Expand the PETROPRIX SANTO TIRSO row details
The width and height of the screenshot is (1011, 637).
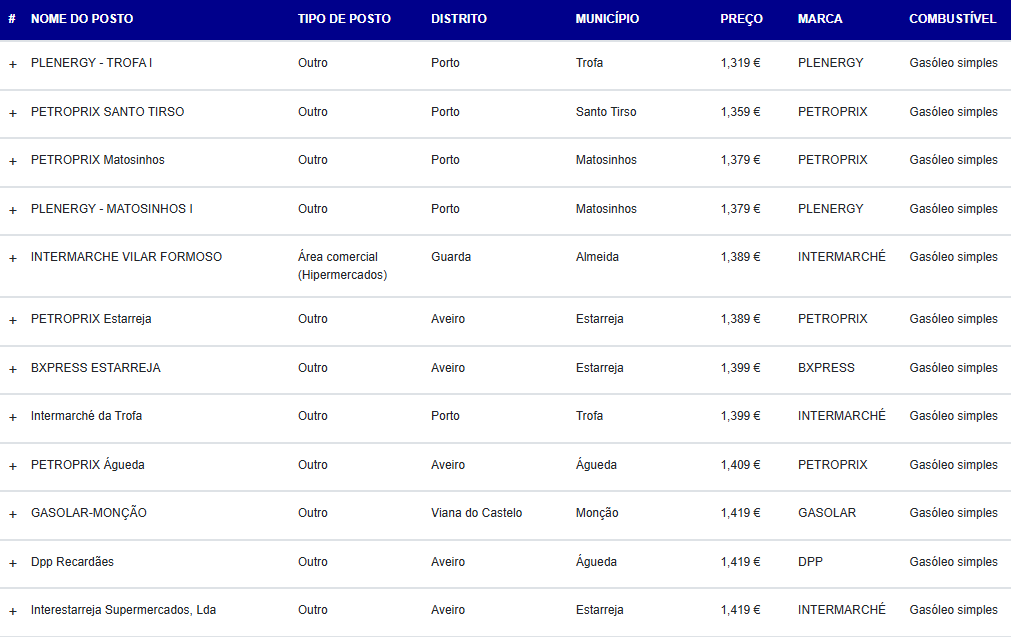coord(13,113)
